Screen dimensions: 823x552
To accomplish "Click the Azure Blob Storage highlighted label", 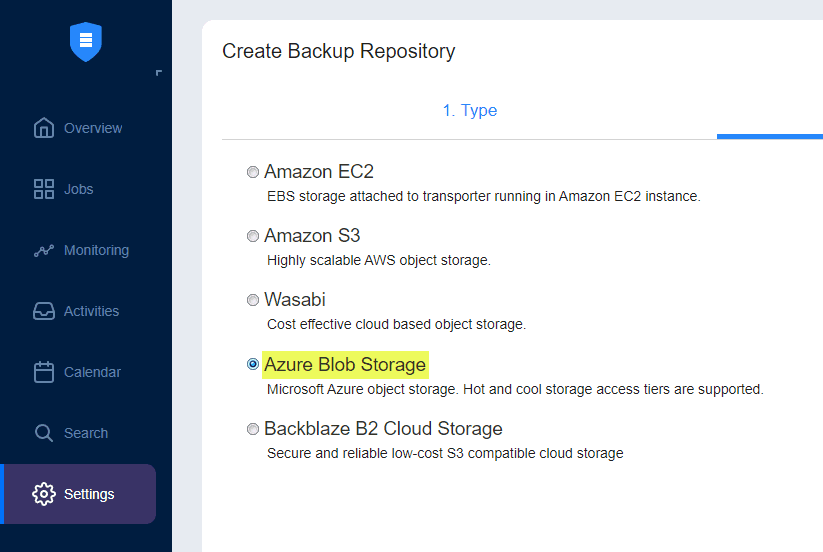I will click(x=345, y=364).
